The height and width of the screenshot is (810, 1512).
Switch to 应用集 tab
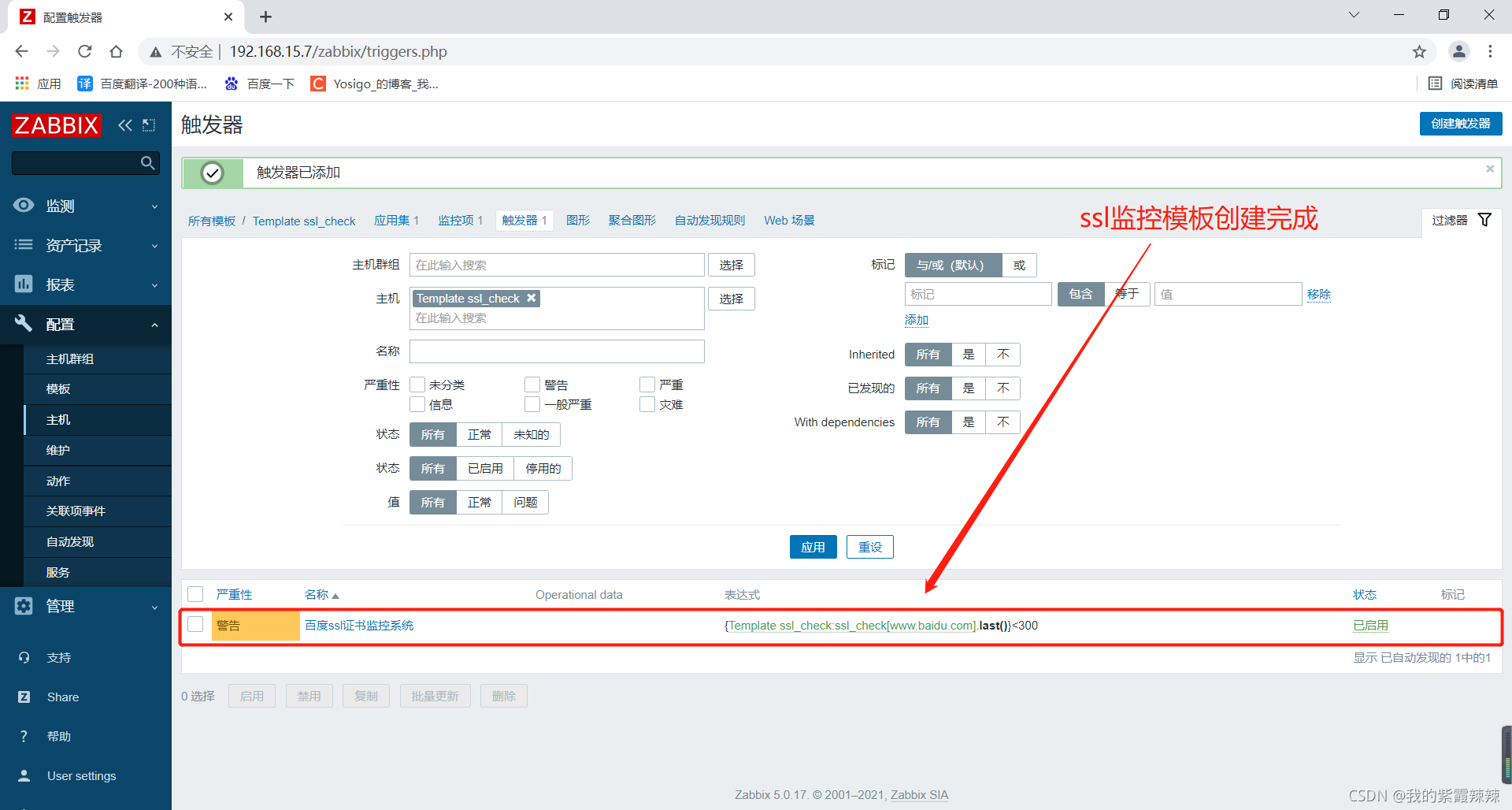pyautogui.click(x=396, y=221)
